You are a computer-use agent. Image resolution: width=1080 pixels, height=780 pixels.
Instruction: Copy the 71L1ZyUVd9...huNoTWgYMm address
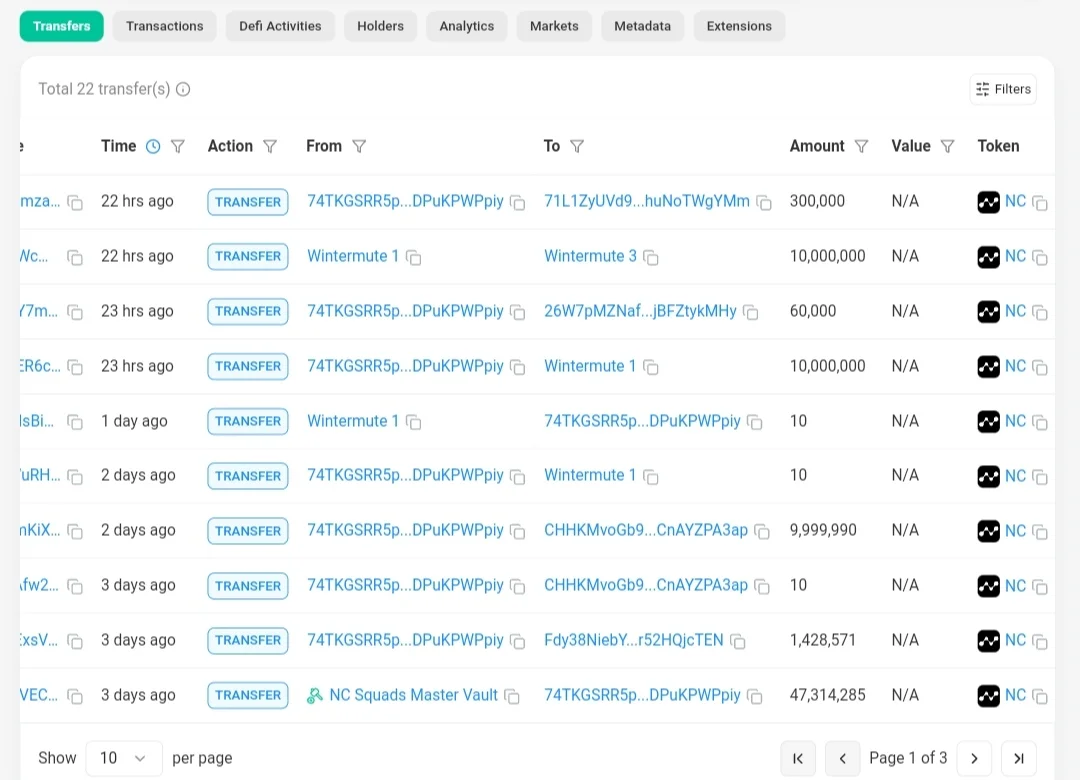[764, 203]
